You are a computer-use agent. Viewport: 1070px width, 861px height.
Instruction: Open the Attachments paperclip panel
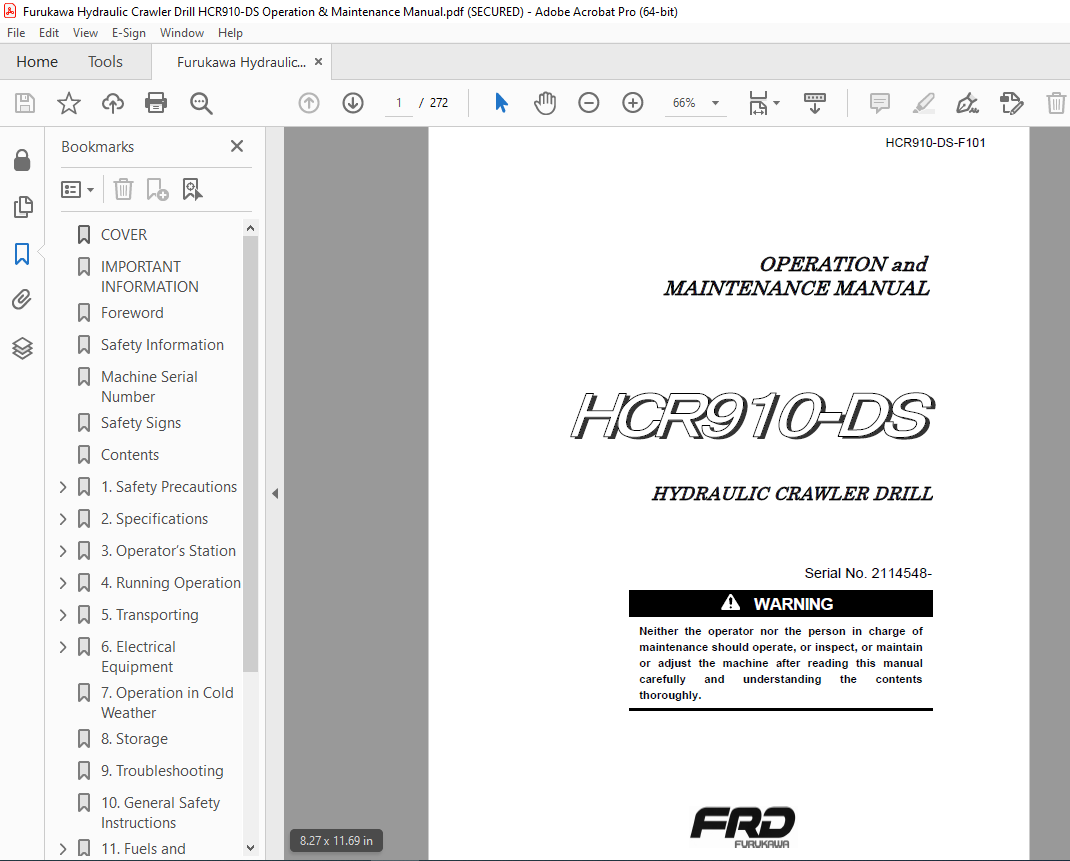pos(22,300)
